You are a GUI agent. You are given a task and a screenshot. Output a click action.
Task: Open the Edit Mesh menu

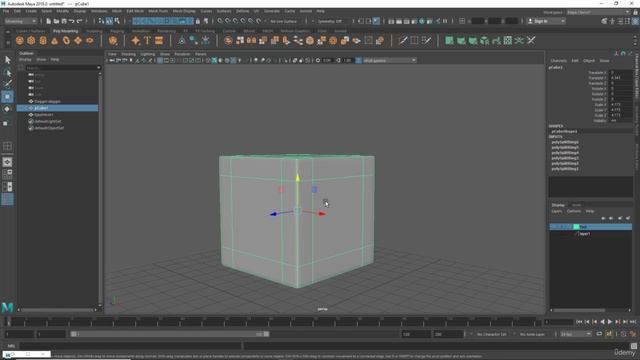(x=135, y=11)
